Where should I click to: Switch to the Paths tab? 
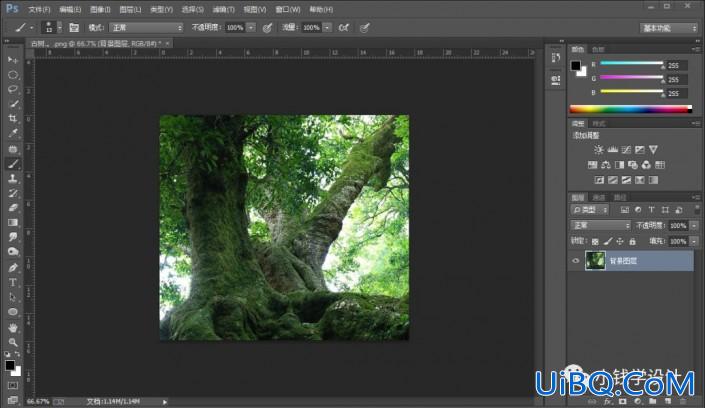620,197
